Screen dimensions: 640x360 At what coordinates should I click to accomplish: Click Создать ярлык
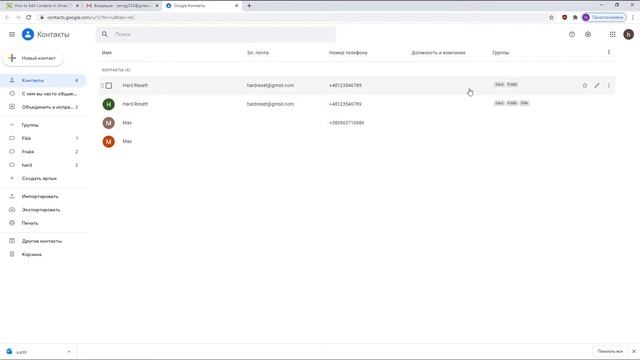tap(43, 178)
